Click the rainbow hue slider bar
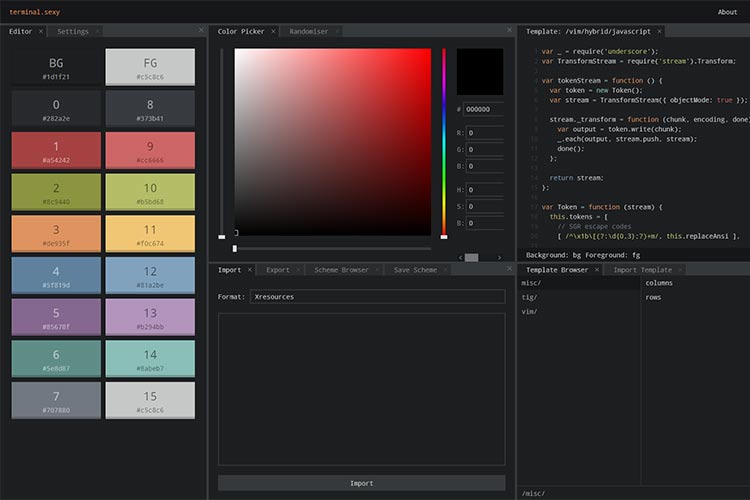This screenshot has height=500, width=750. point(444,142)
